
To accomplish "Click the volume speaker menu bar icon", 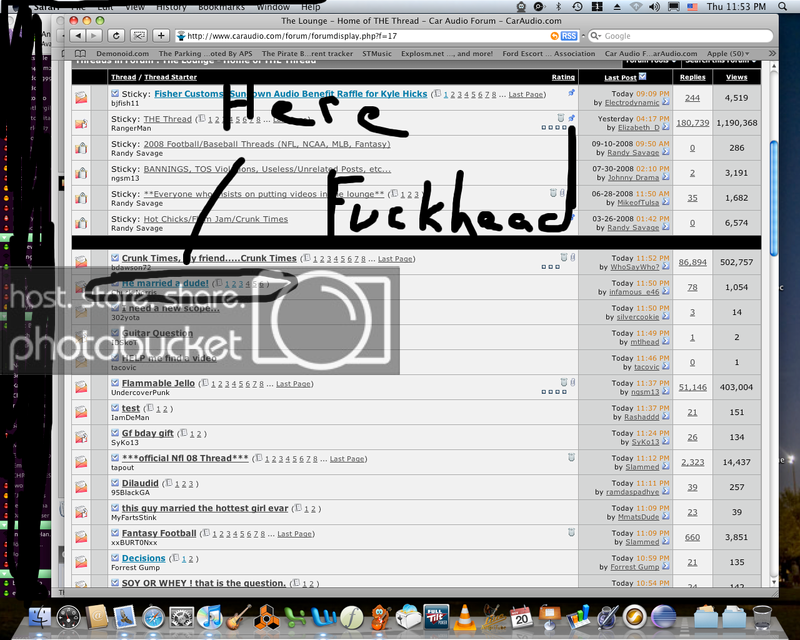I will (654, 7).
